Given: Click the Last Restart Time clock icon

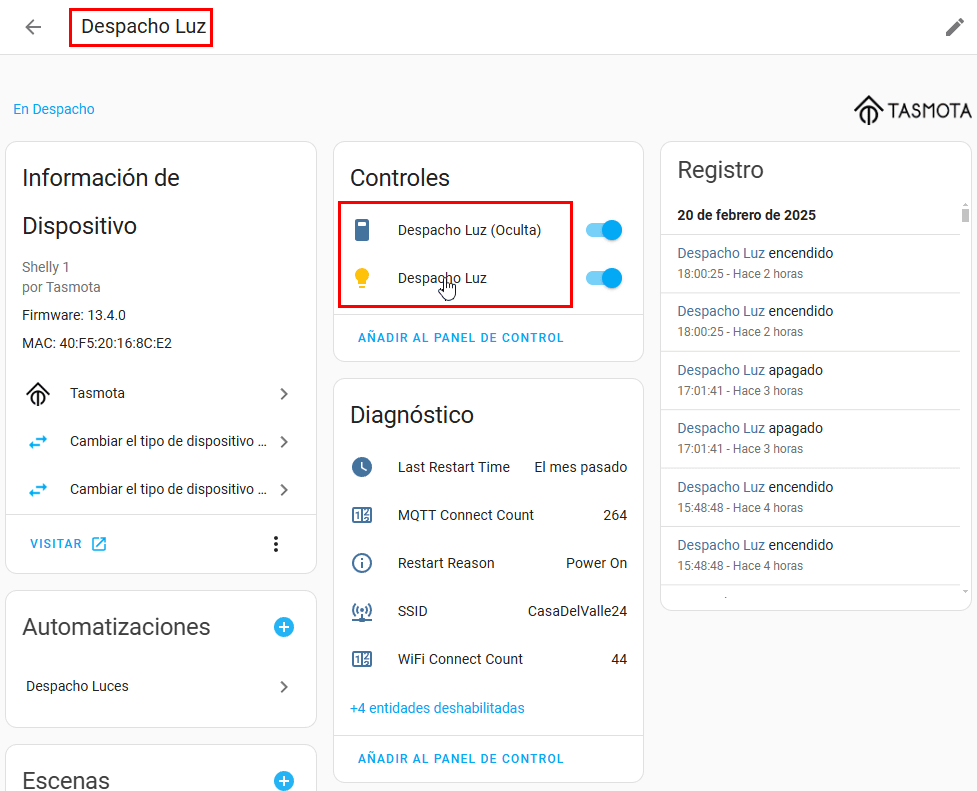Looking at the screenshot, I should [x=362, y=467].
